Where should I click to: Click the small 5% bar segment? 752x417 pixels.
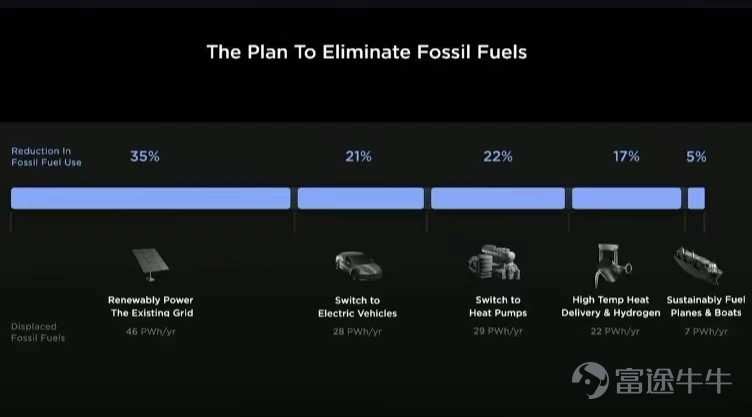696,198
